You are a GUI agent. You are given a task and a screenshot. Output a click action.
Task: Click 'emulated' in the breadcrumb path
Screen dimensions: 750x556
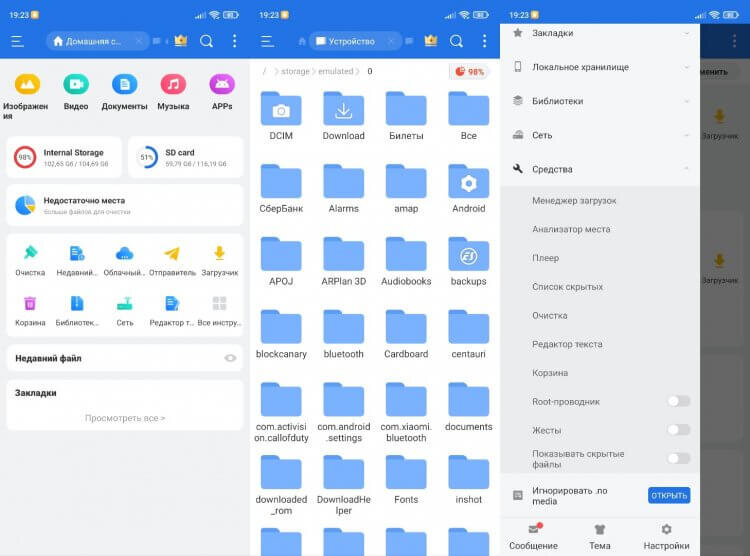tap(335, 71)
